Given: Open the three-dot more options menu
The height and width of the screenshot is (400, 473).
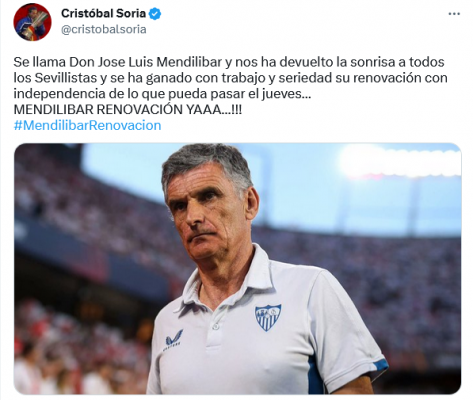Looking at the screenshot, I should click(454, 14).
